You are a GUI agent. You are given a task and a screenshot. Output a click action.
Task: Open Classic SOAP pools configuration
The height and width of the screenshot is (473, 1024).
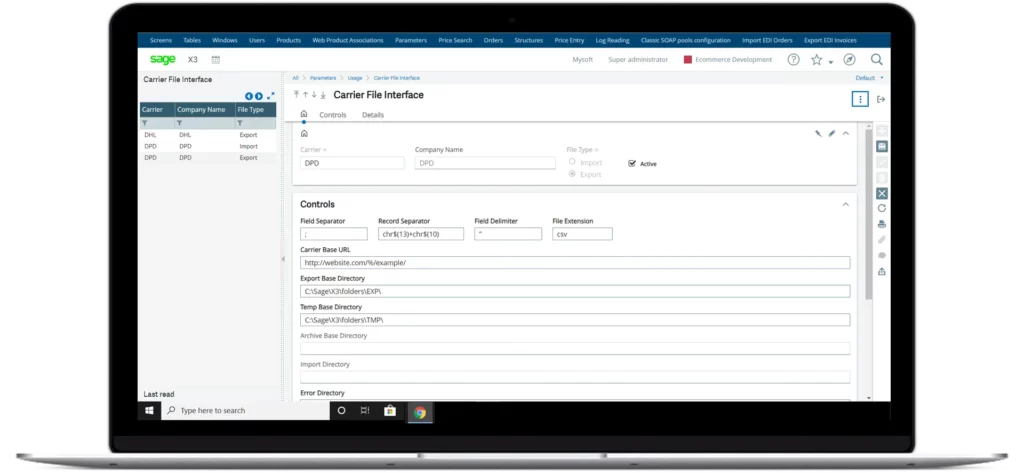tap(686, 41)
